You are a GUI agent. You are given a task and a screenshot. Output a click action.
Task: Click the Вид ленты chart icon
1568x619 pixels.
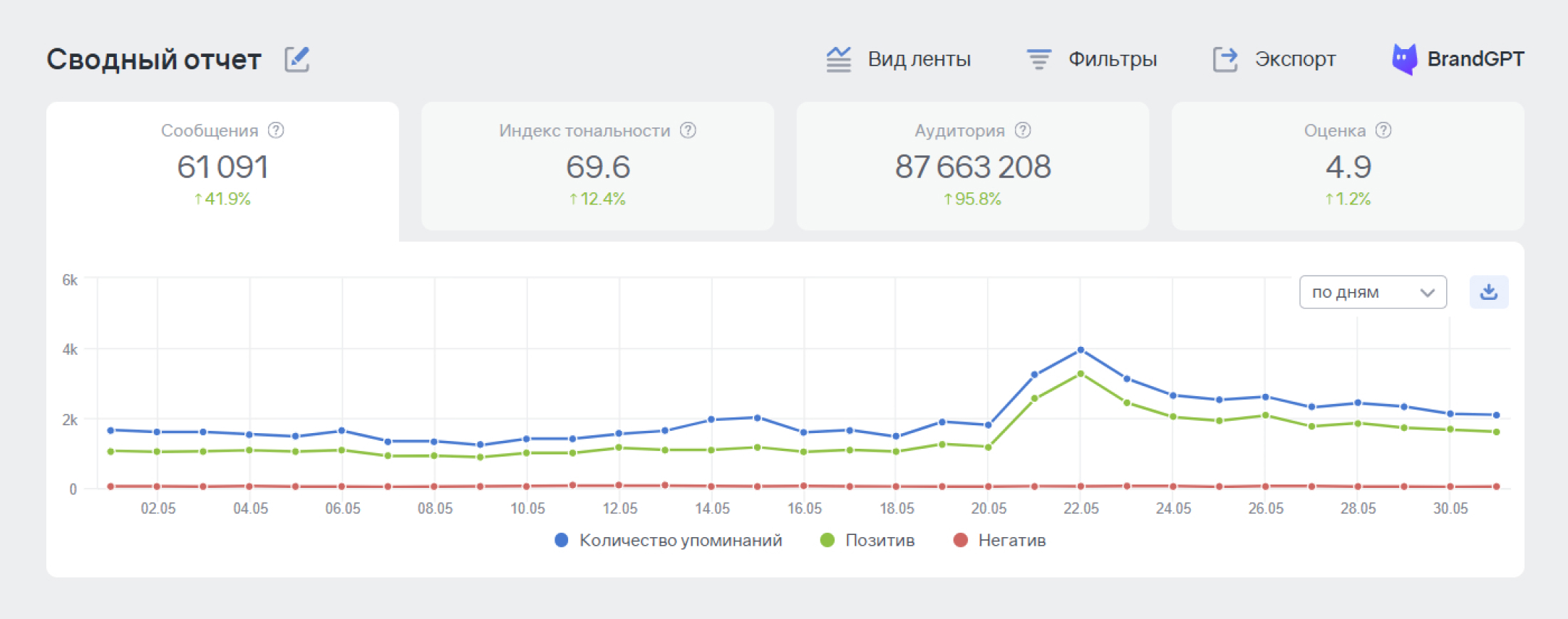[839, 59]
